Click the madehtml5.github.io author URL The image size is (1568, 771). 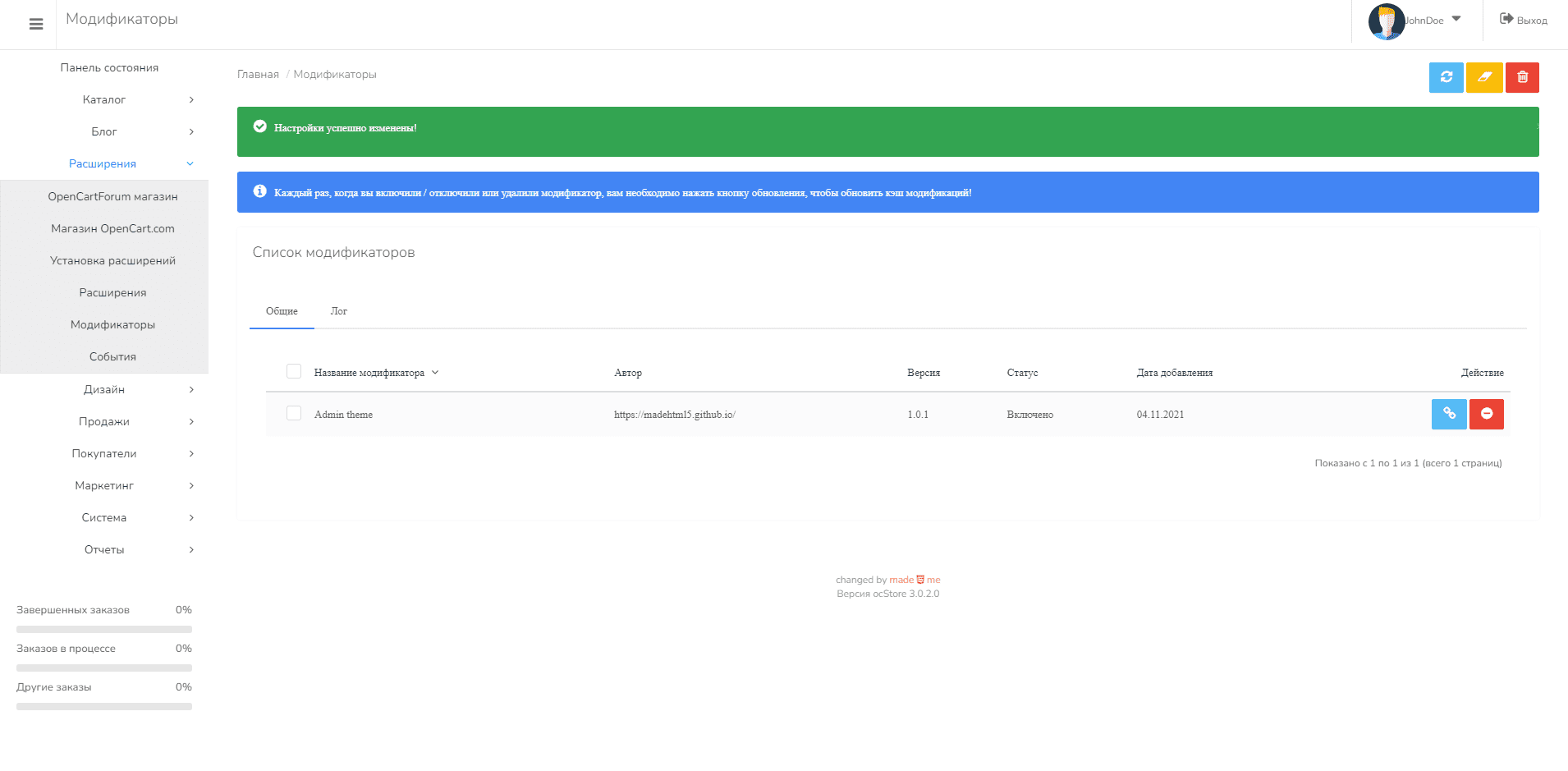coord(675,415)
